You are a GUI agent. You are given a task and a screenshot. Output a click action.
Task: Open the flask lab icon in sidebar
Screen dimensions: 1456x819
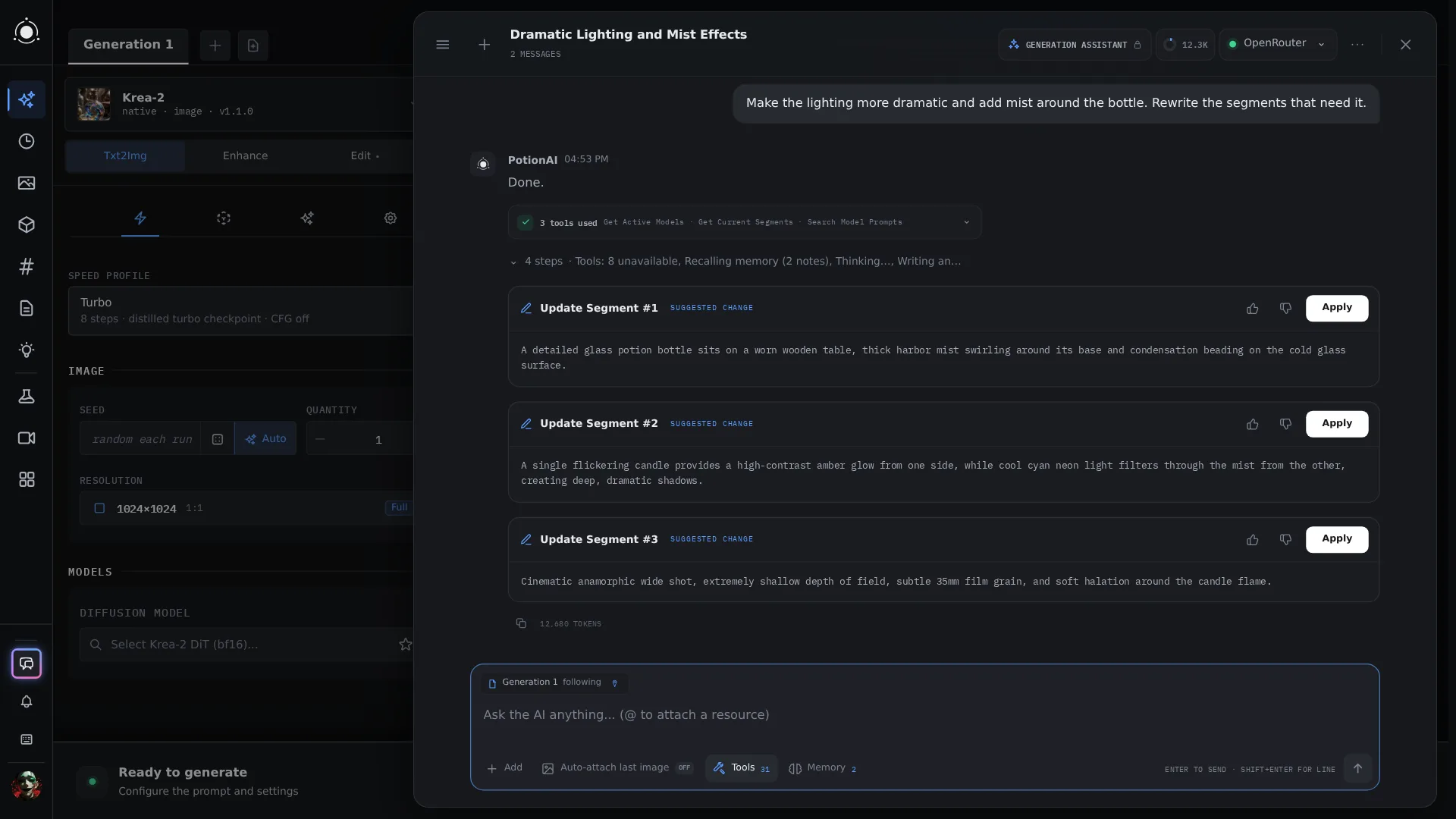coord(27,397)
